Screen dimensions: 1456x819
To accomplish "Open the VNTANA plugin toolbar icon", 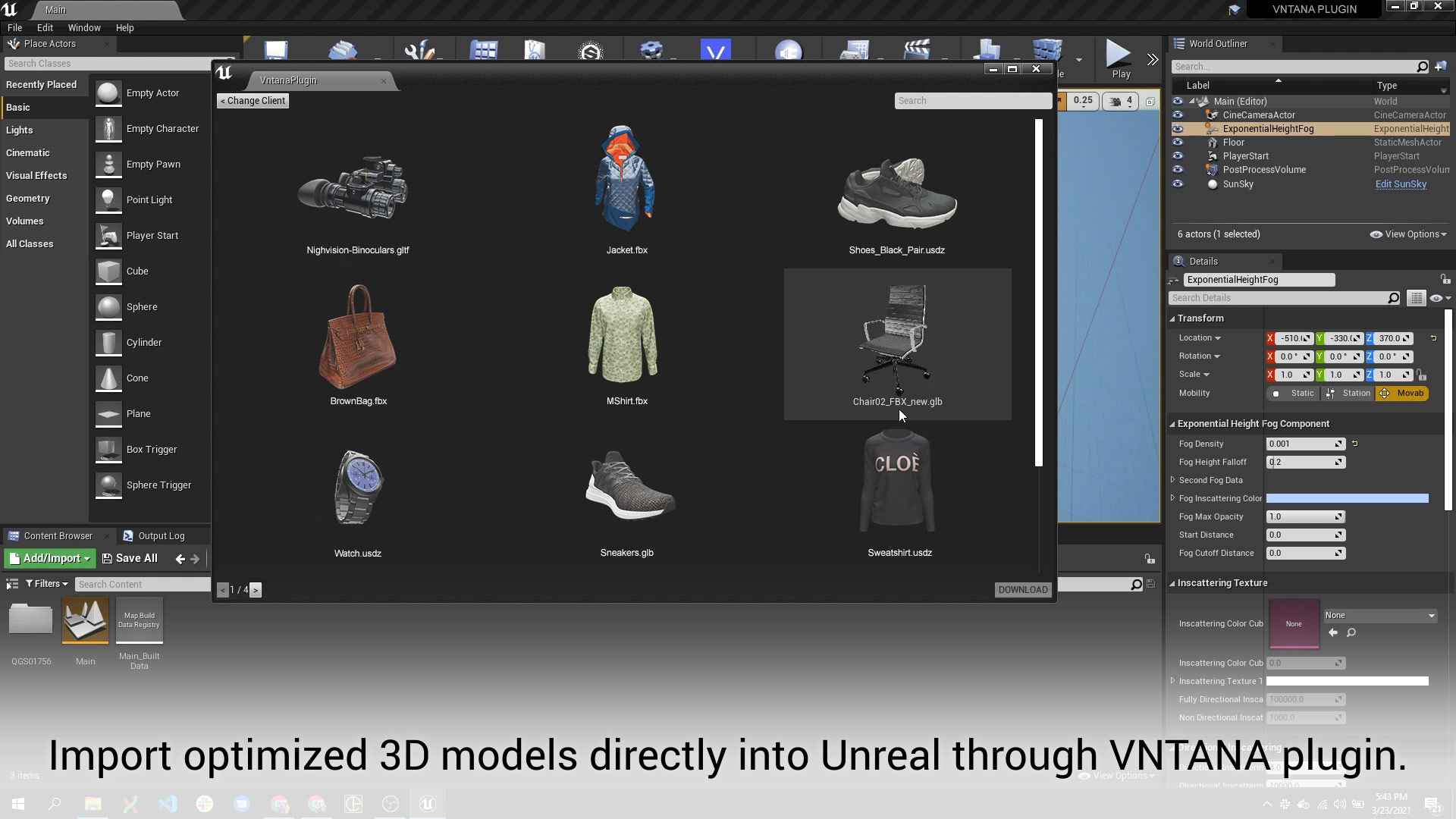I will [x=717, y=49].
